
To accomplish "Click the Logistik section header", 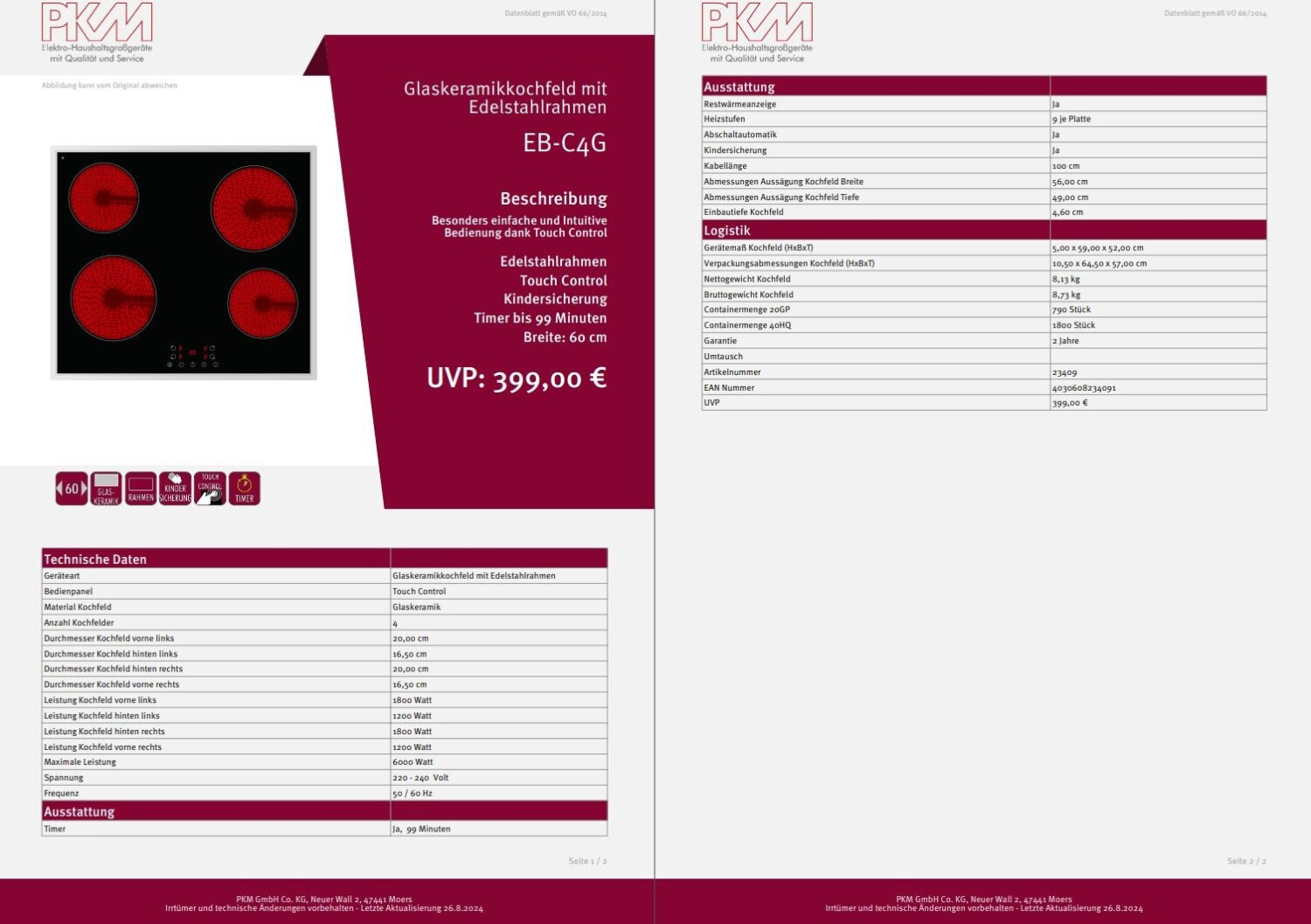I will [x=727, y=231].
